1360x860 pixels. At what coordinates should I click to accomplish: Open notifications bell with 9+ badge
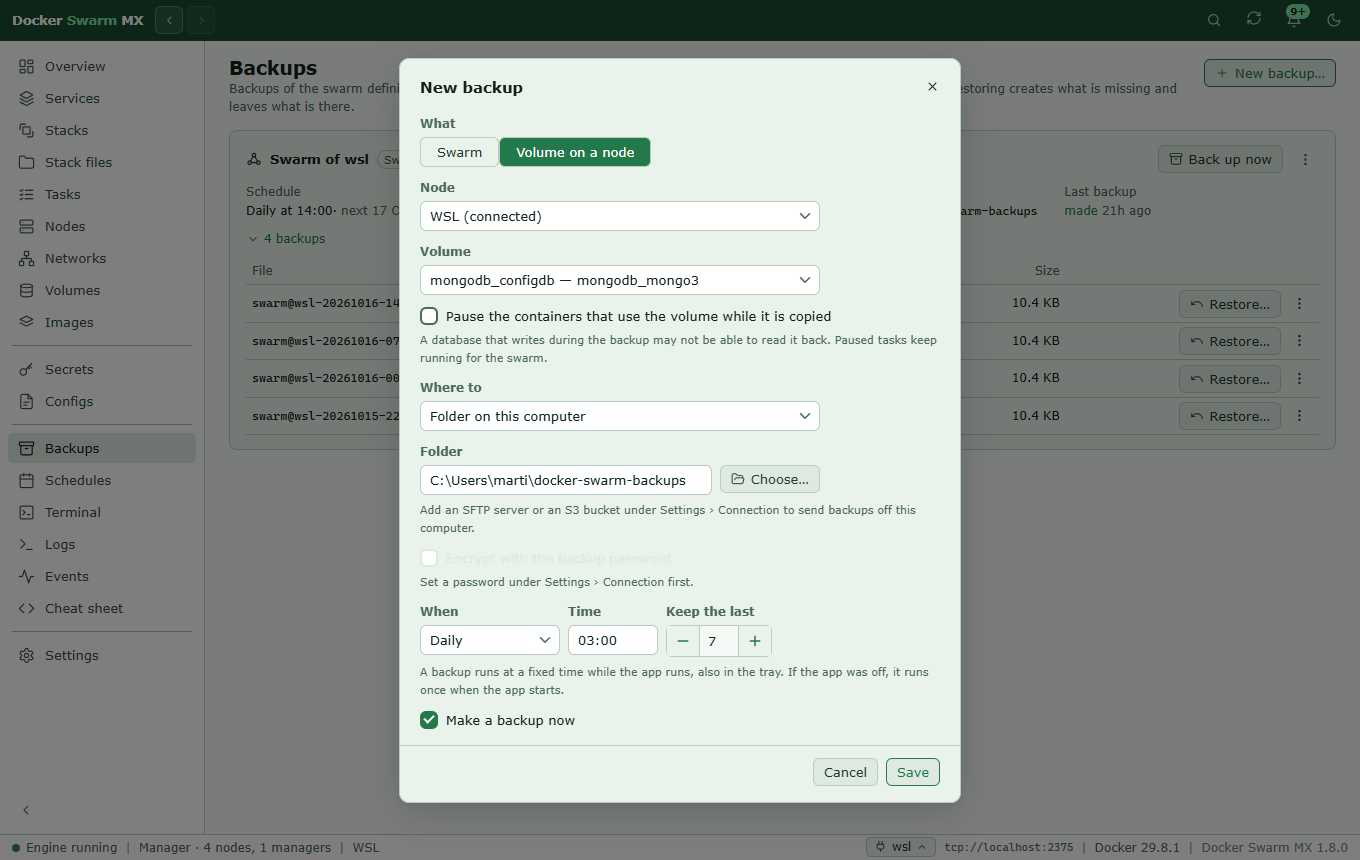[x=1294, y=20]
